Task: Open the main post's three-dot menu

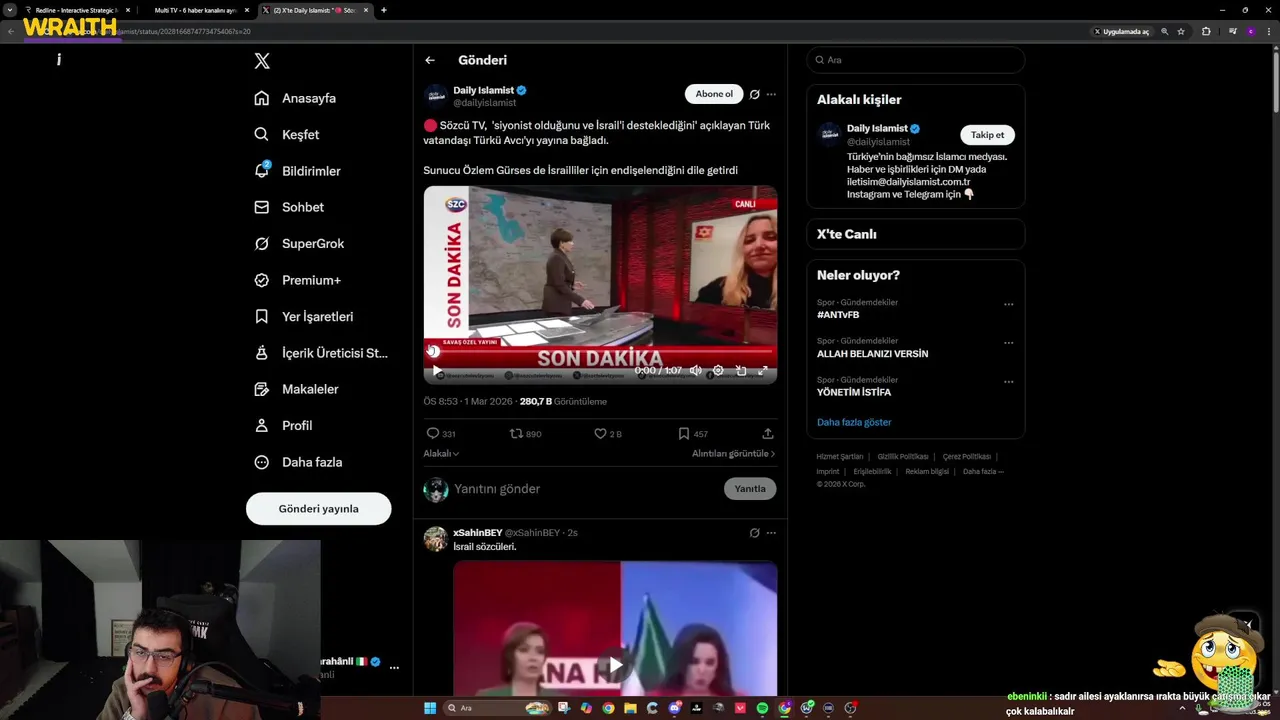Action: click(x=771, y=94)
